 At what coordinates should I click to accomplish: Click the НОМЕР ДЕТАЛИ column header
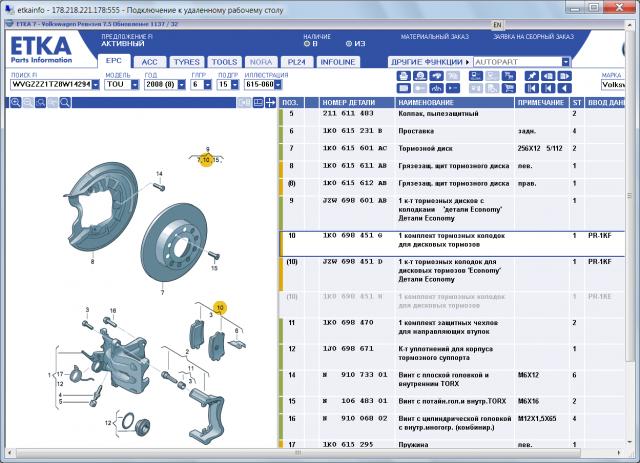(x=356, y=102)
